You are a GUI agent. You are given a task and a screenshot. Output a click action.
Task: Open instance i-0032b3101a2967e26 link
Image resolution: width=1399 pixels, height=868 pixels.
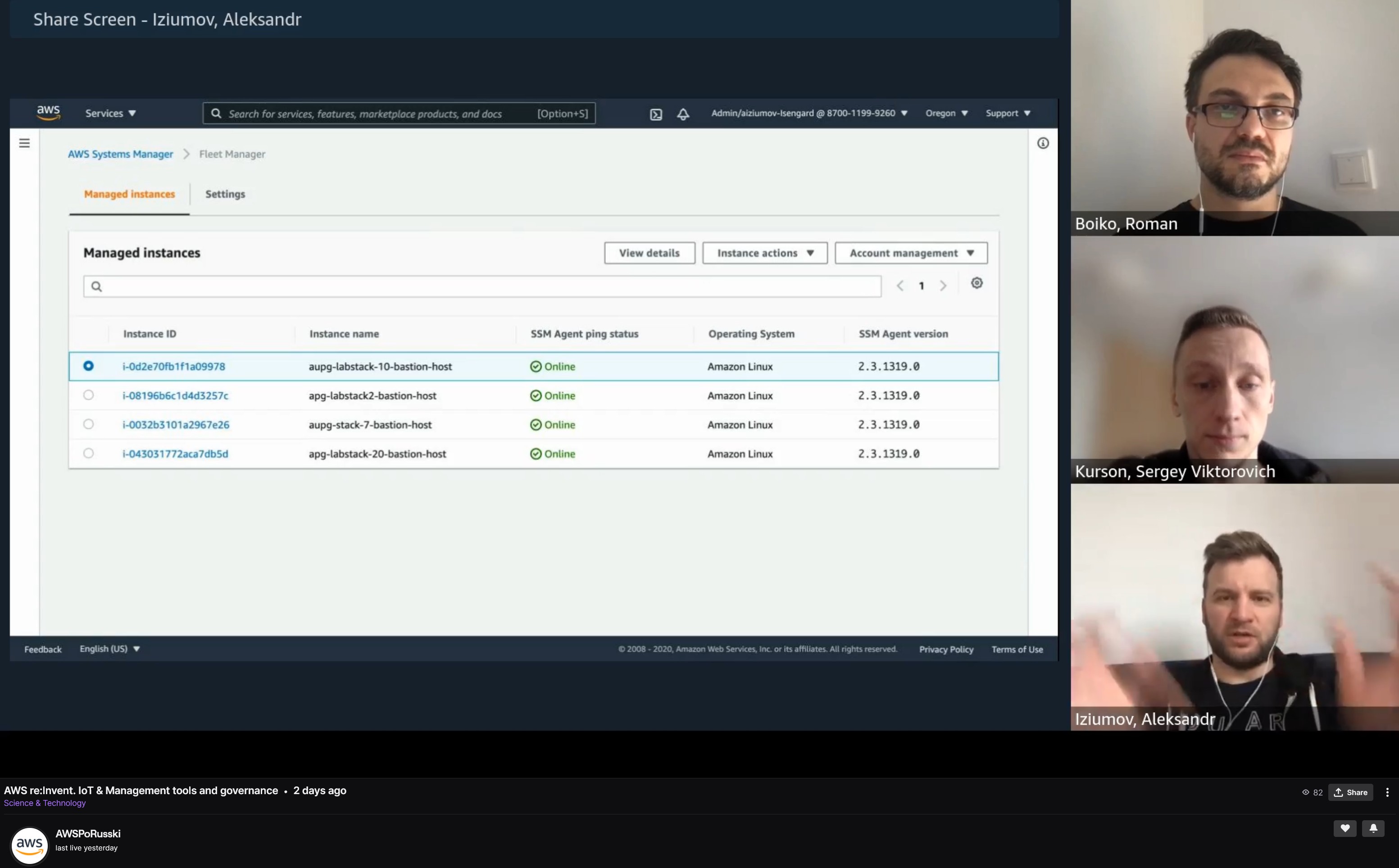coord(176,425)
